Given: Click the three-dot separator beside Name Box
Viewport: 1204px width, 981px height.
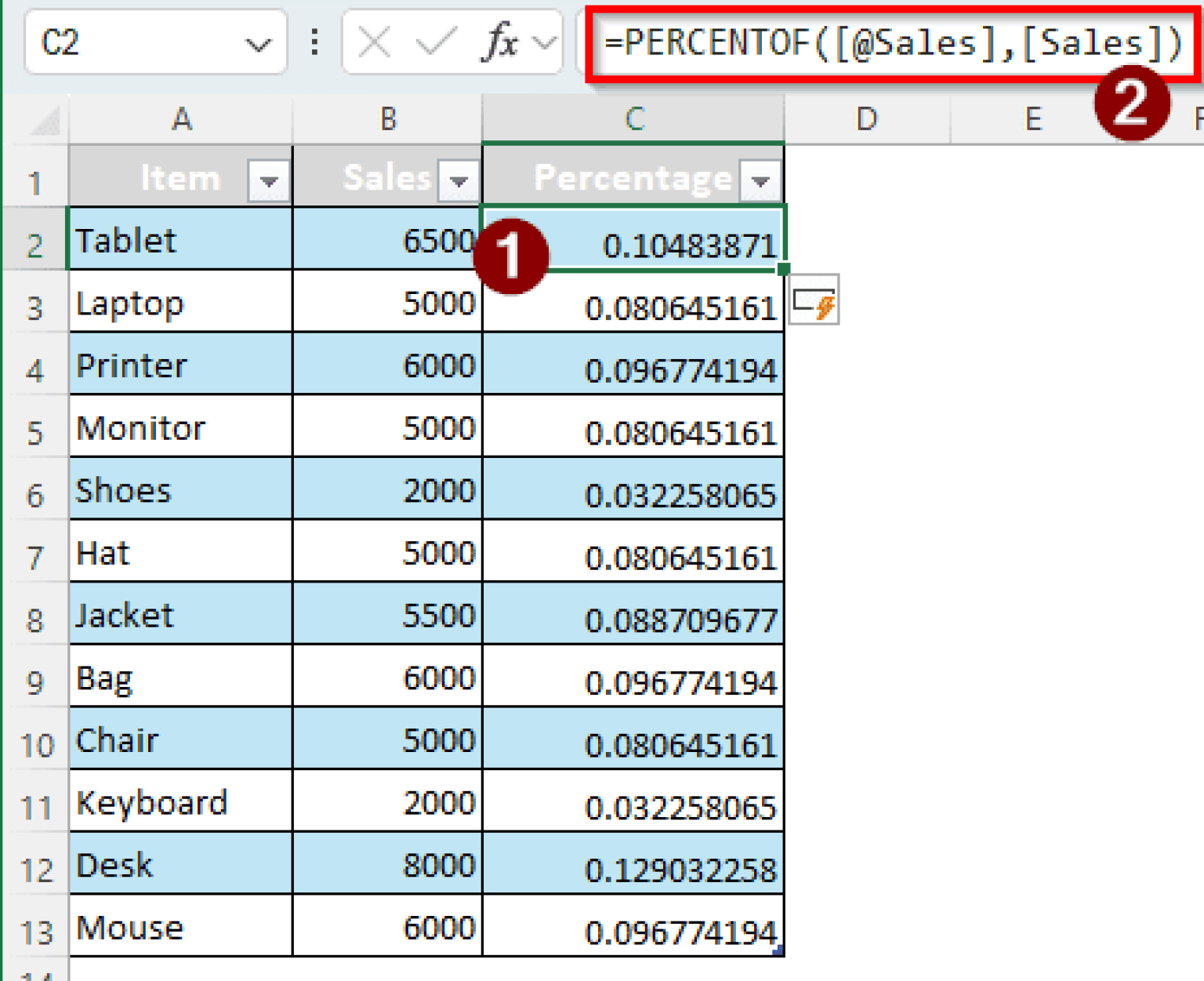Looking at the screenshot, I should (313, 43).
